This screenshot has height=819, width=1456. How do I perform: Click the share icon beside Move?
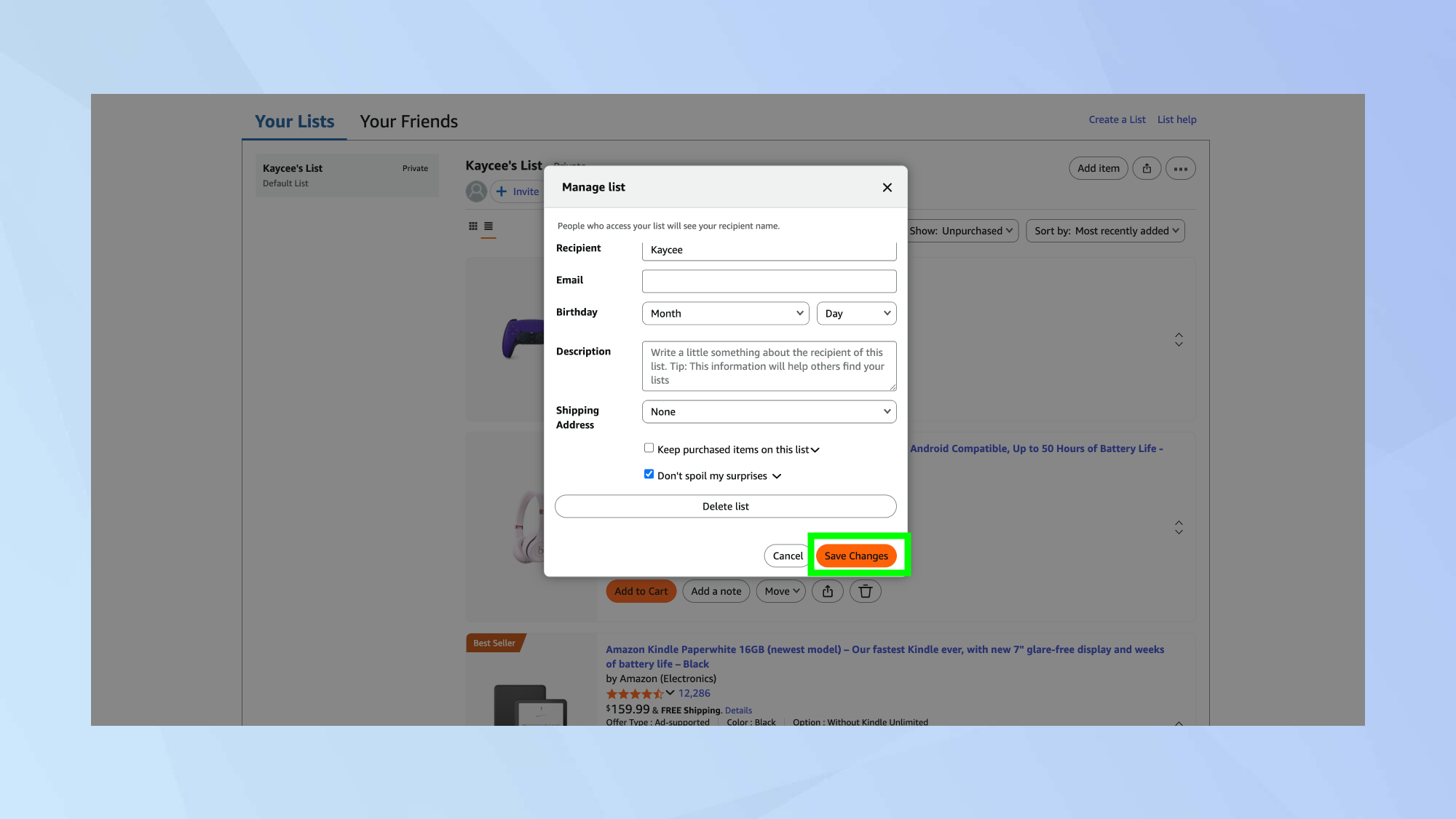click(828, 591)
